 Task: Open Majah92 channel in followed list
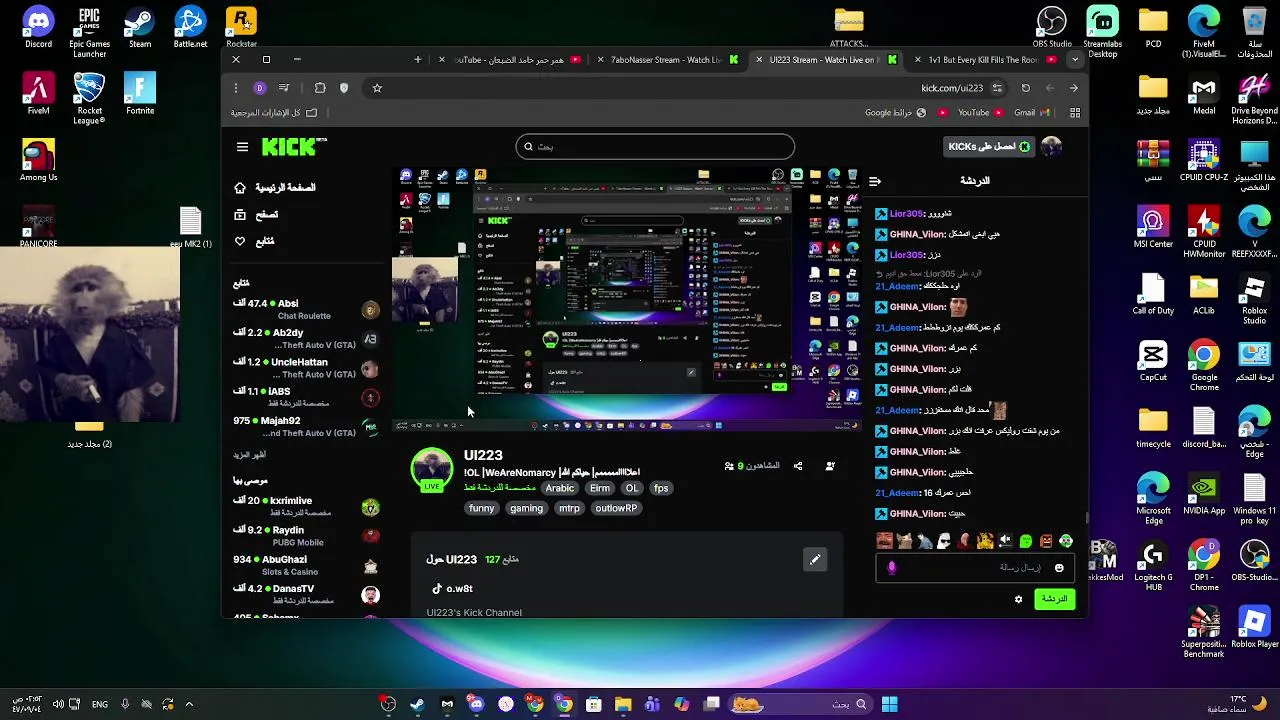tap(306, 426)
